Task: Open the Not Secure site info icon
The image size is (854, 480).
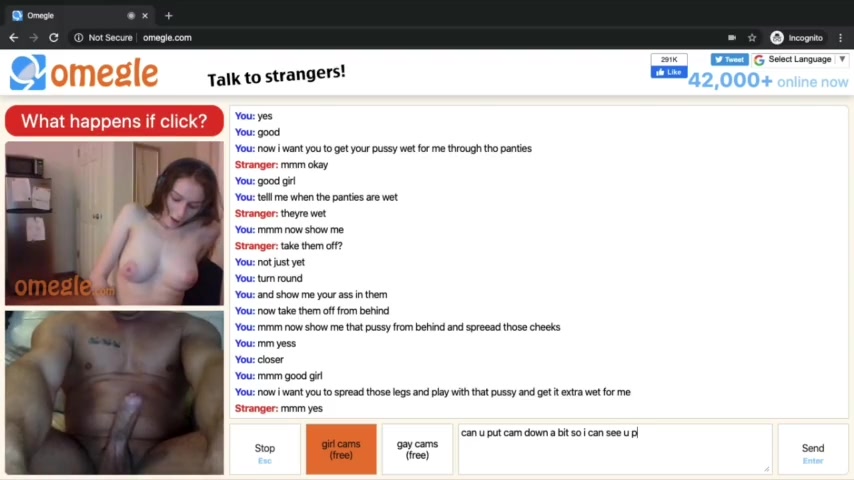Action: tap(78, 38)
